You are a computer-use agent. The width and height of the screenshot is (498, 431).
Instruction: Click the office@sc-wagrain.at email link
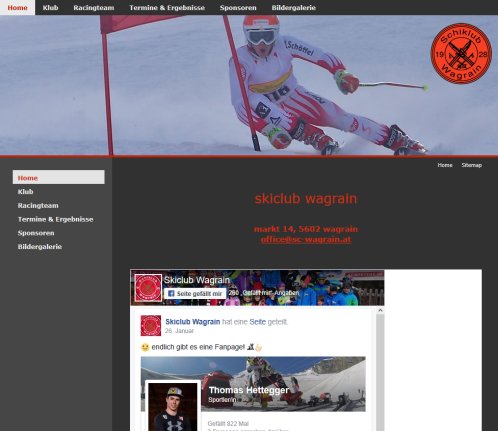pyautogui.click(x=306, y=239)
